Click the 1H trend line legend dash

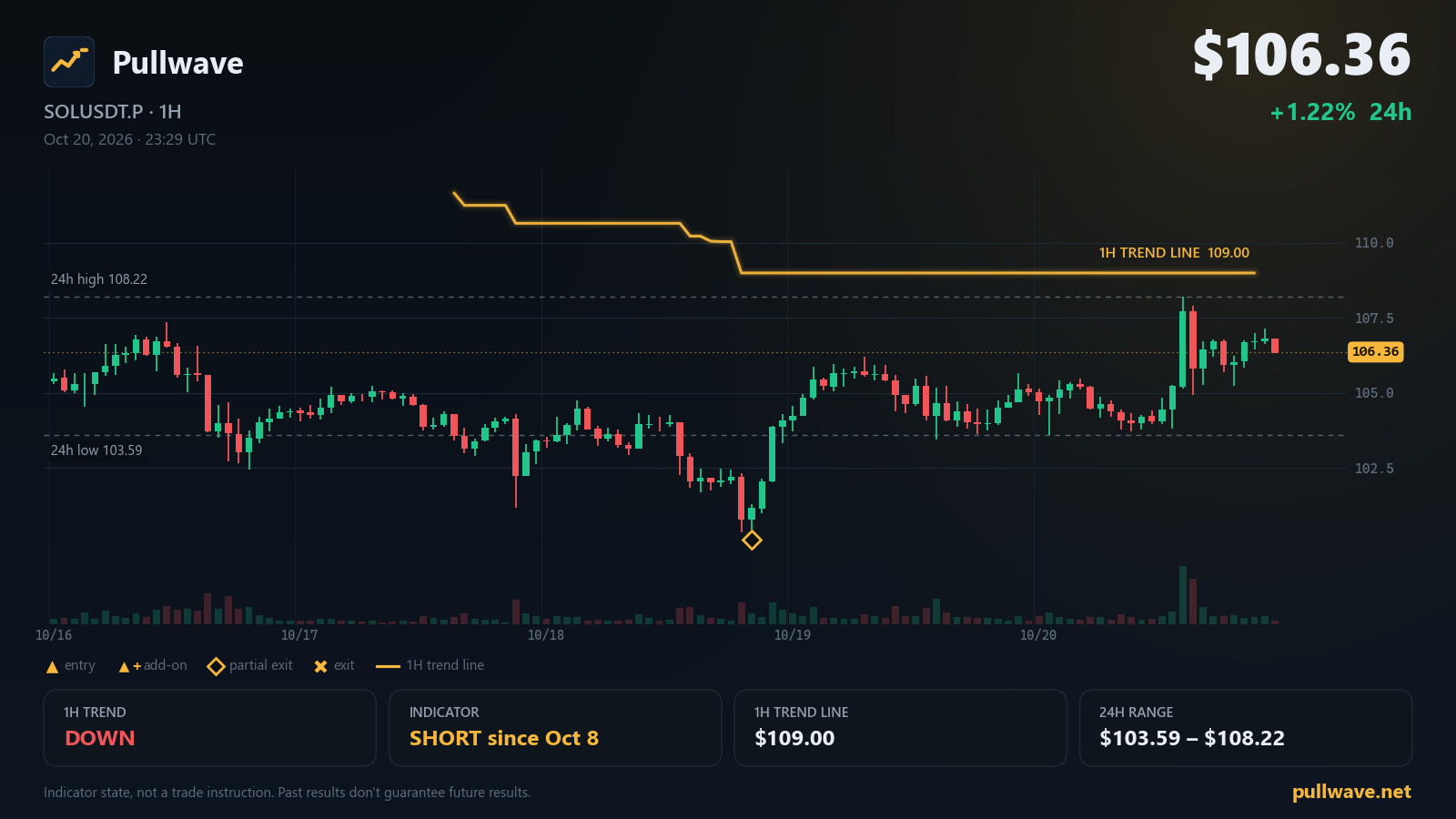coord(388,667)
